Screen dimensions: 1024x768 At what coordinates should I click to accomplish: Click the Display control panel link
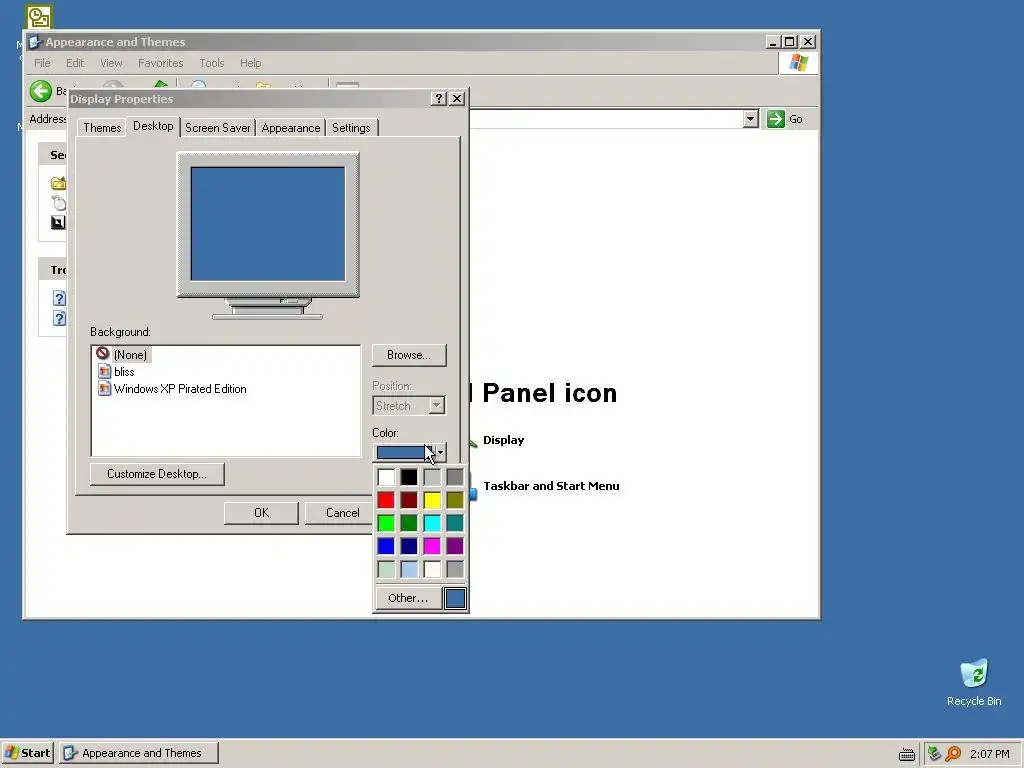[x=504, y=440]
